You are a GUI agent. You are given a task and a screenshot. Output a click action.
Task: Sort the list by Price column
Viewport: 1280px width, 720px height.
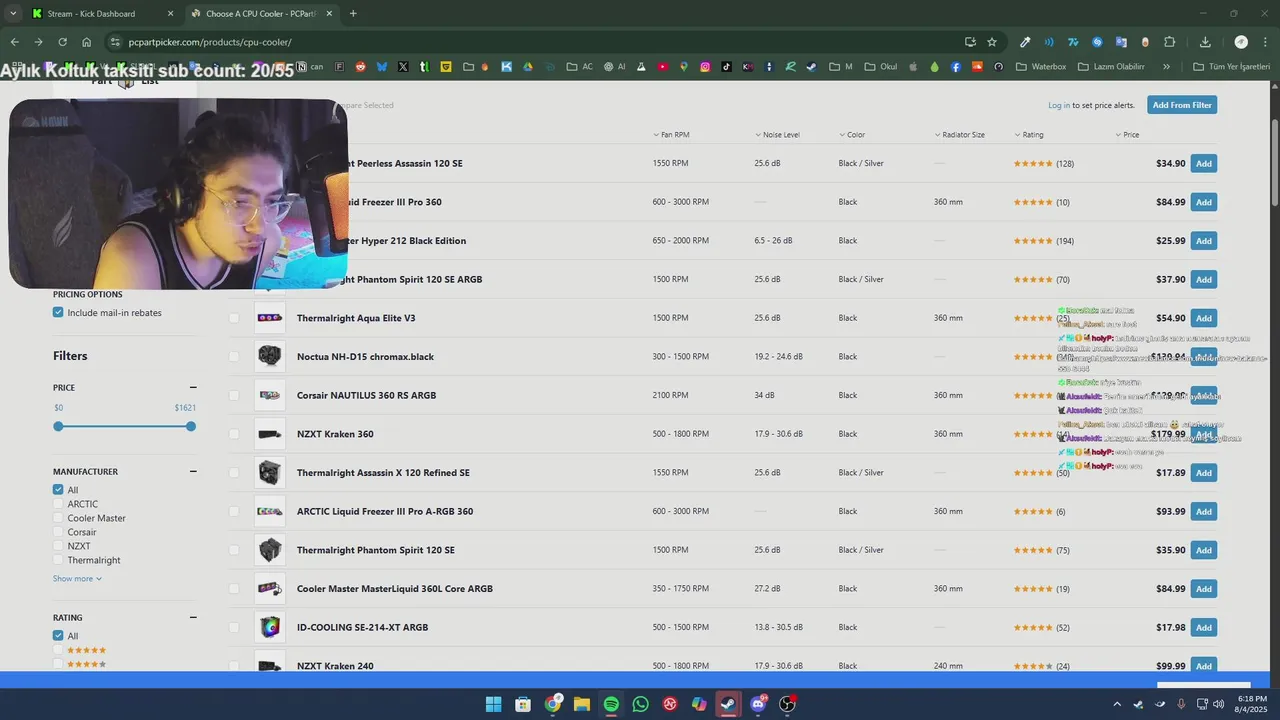click(x=1127, y=135)
